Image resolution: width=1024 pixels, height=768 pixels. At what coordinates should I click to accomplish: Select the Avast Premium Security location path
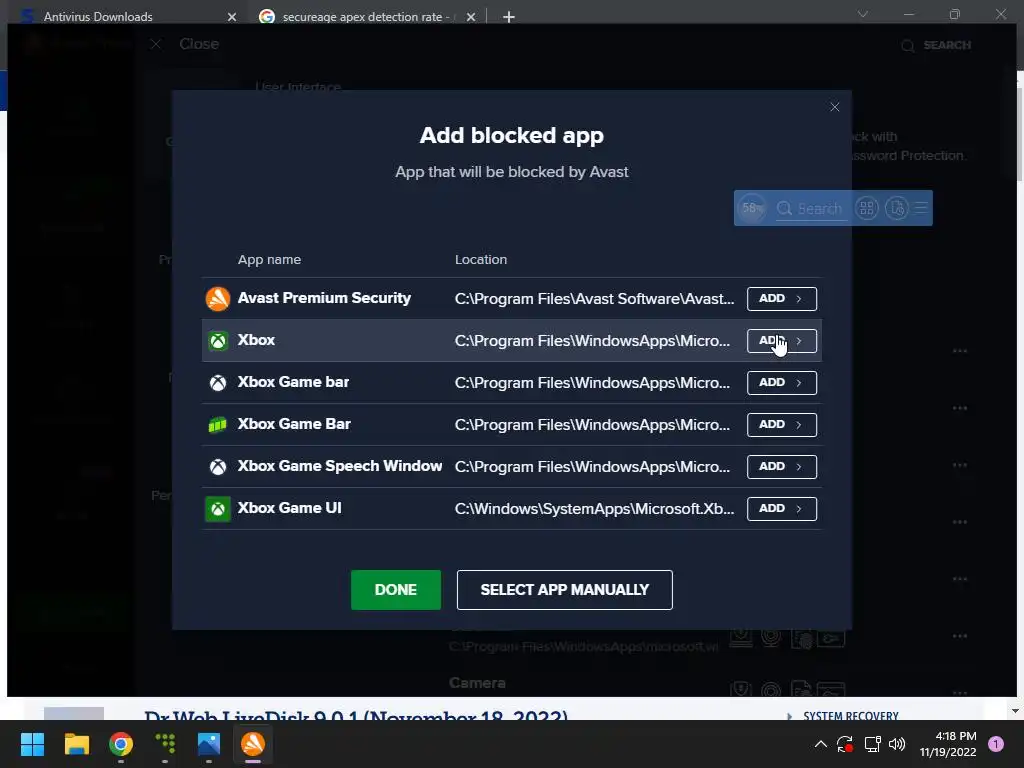pos(594,298)
